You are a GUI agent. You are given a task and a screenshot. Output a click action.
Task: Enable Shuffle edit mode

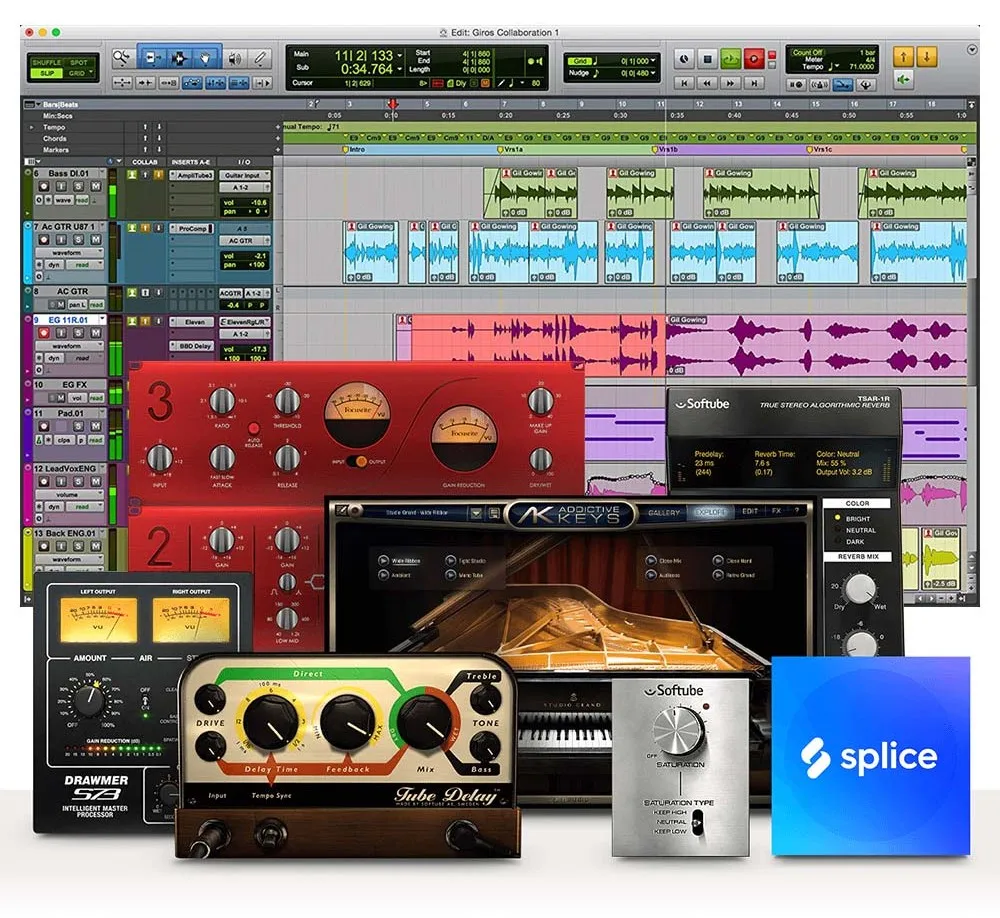[47, 63]
